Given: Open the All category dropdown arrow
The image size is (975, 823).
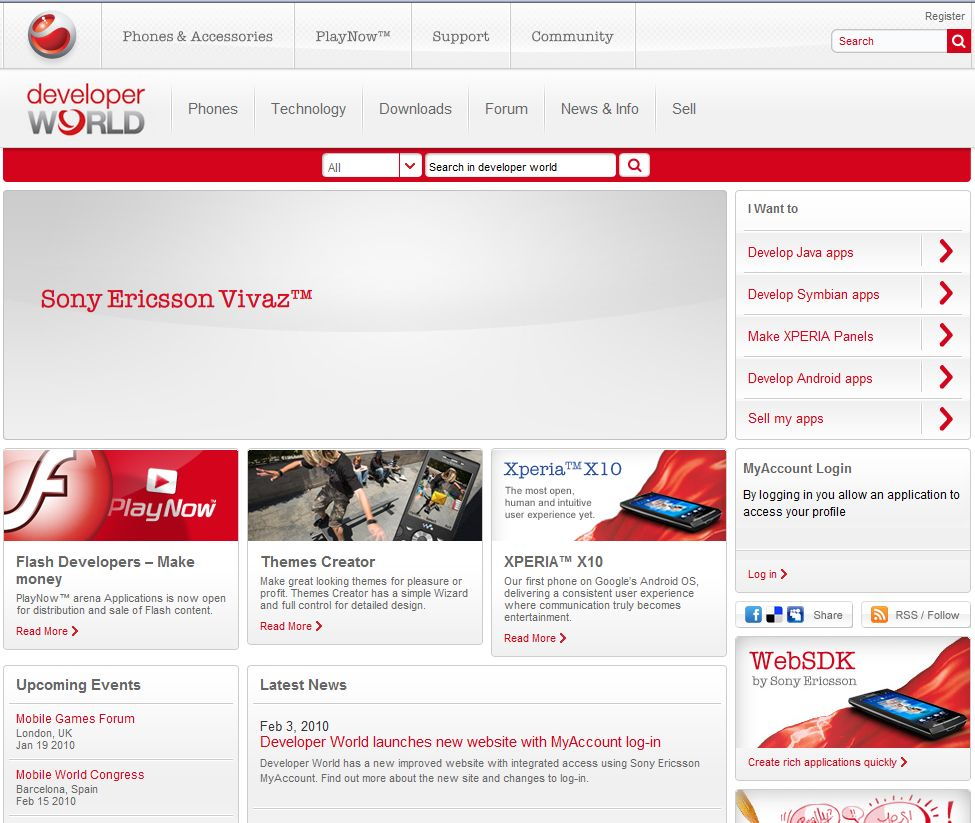Looking at the screenshot, I should pyautogui.click(x=410, y=166).
